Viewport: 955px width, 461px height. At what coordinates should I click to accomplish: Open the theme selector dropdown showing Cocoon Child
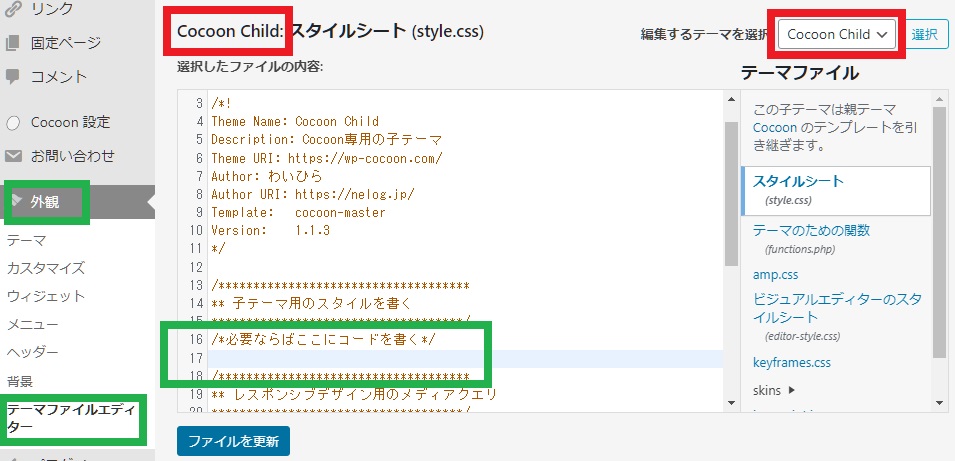(836, 34)
